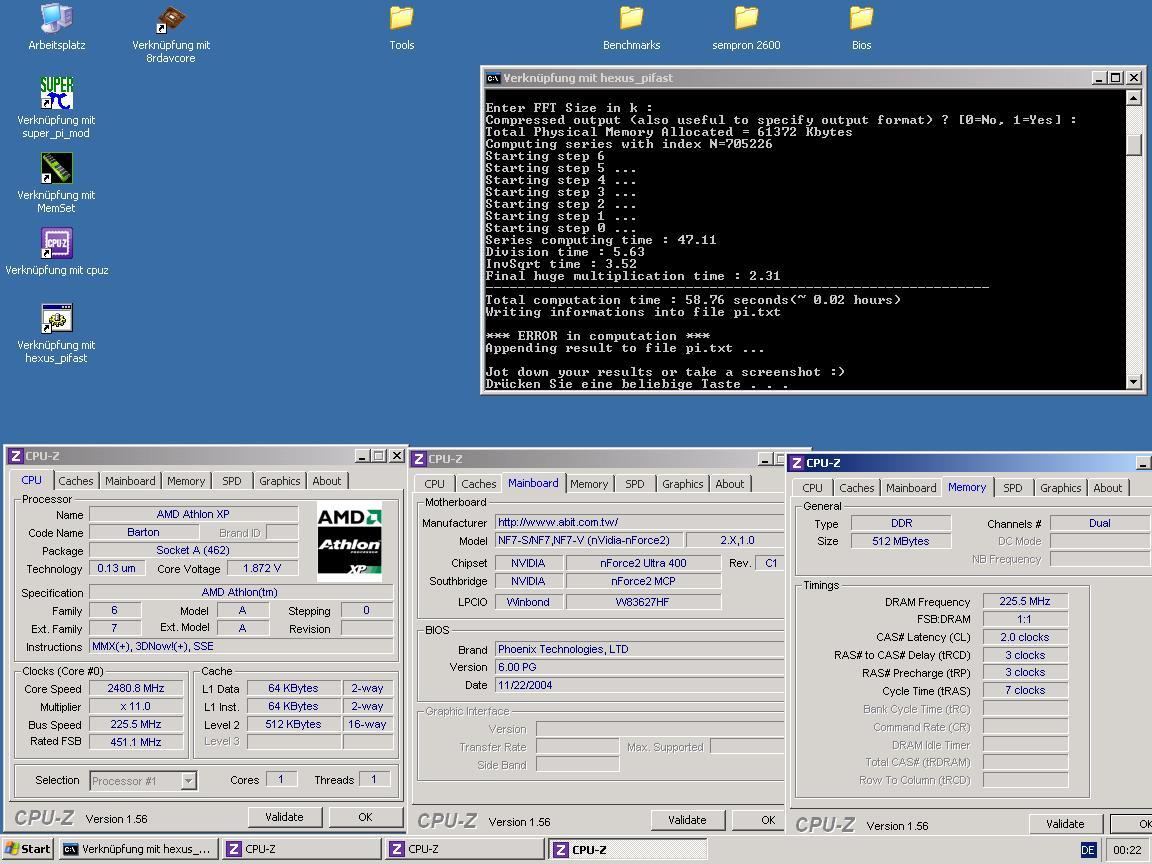Select CPU tab in Mainboard window

[434, 484]
